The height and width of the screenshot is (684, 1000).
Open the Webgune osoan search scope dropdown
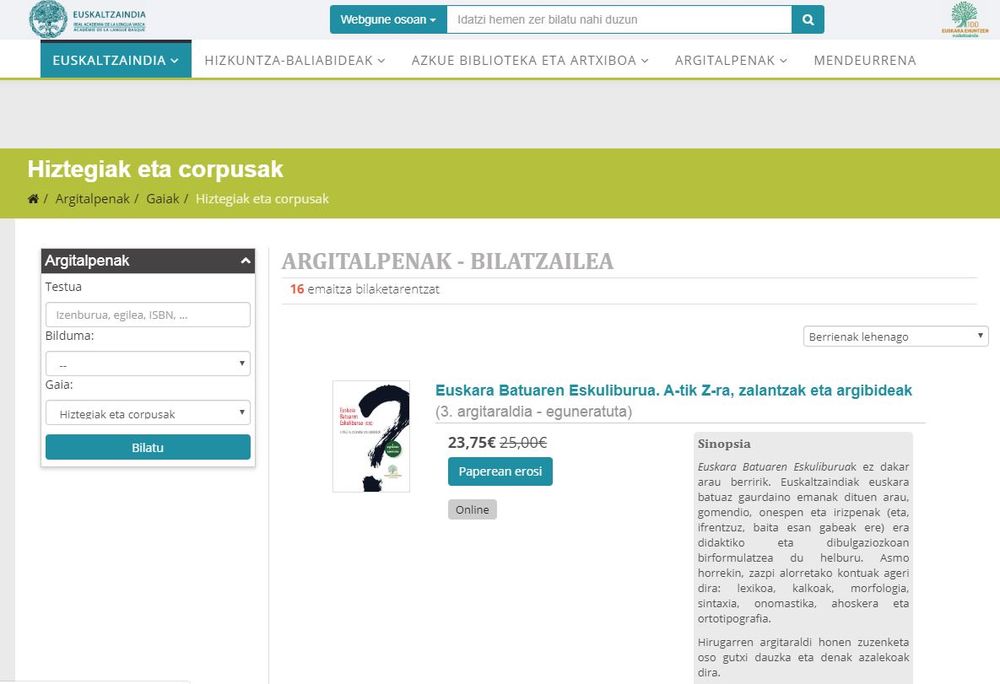388,20
